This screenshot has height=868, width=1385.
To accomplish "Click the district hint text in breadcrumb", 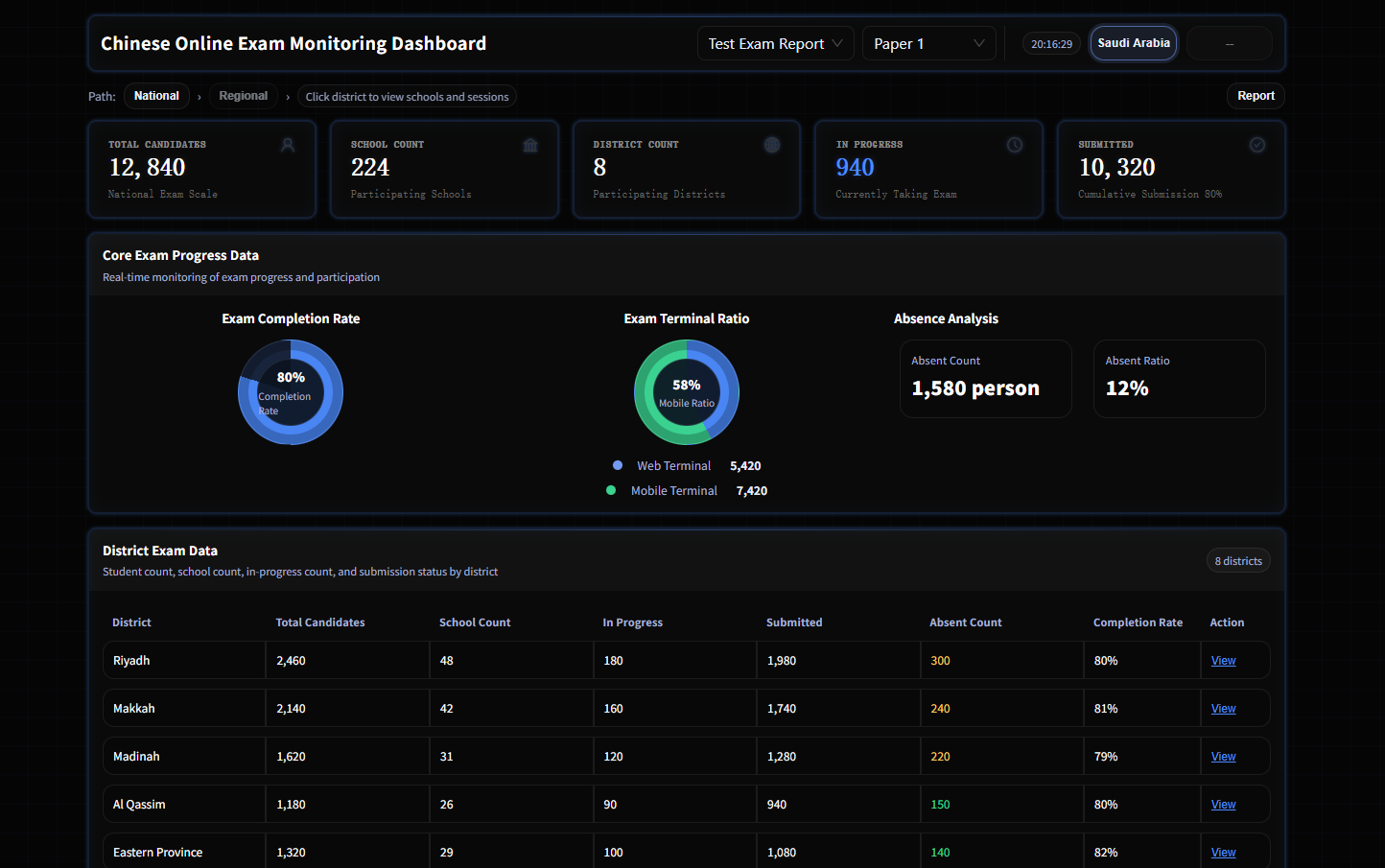I will point(407,97).
